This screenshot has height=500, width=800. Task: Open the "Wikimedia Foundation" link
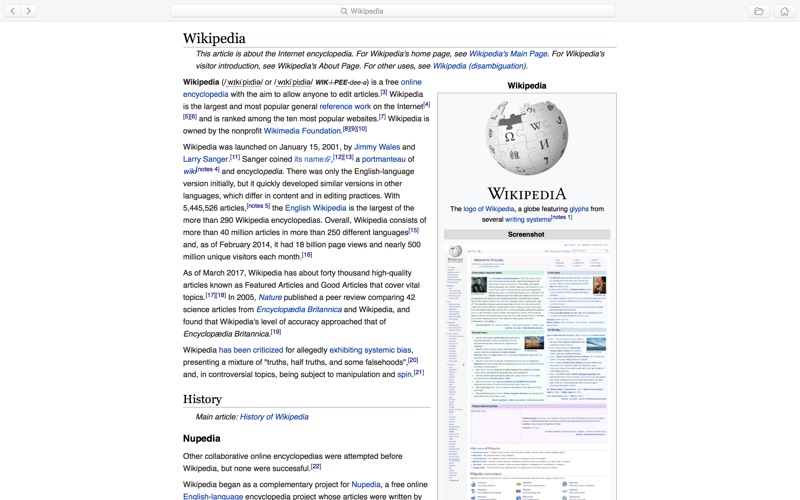(302, 131)
